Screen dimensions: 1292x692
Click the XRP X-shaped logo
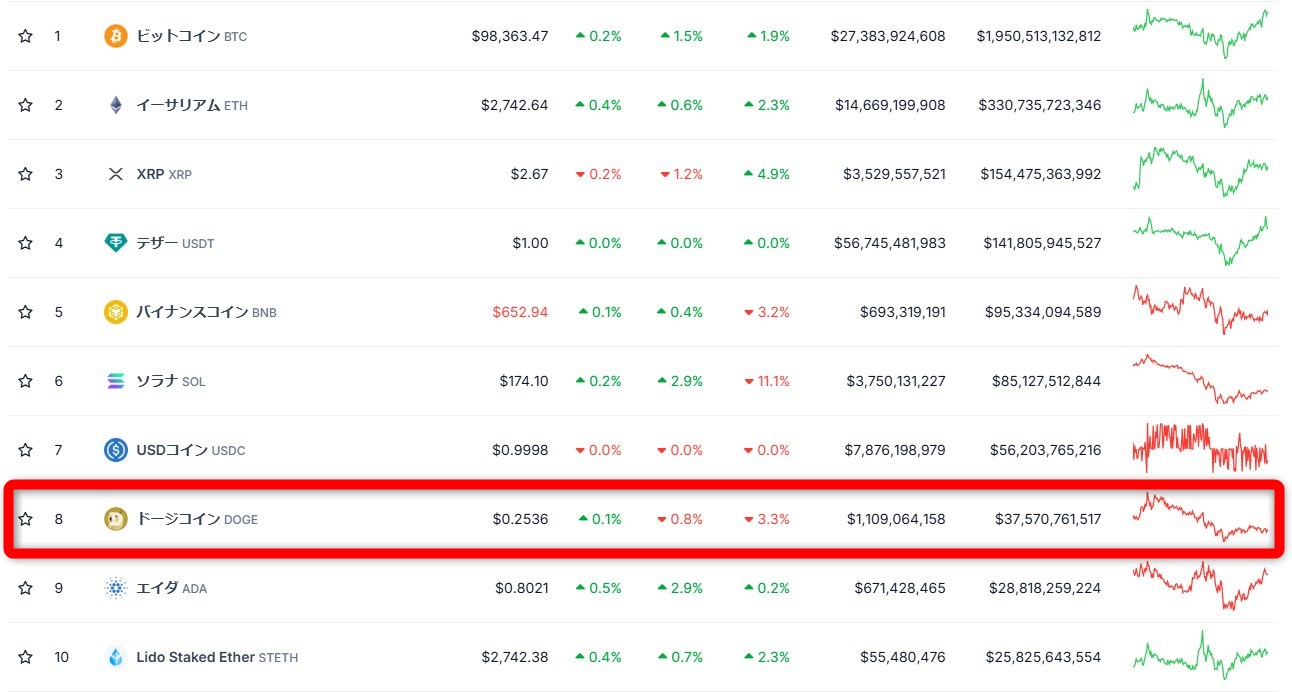click(x=116, y=174)
